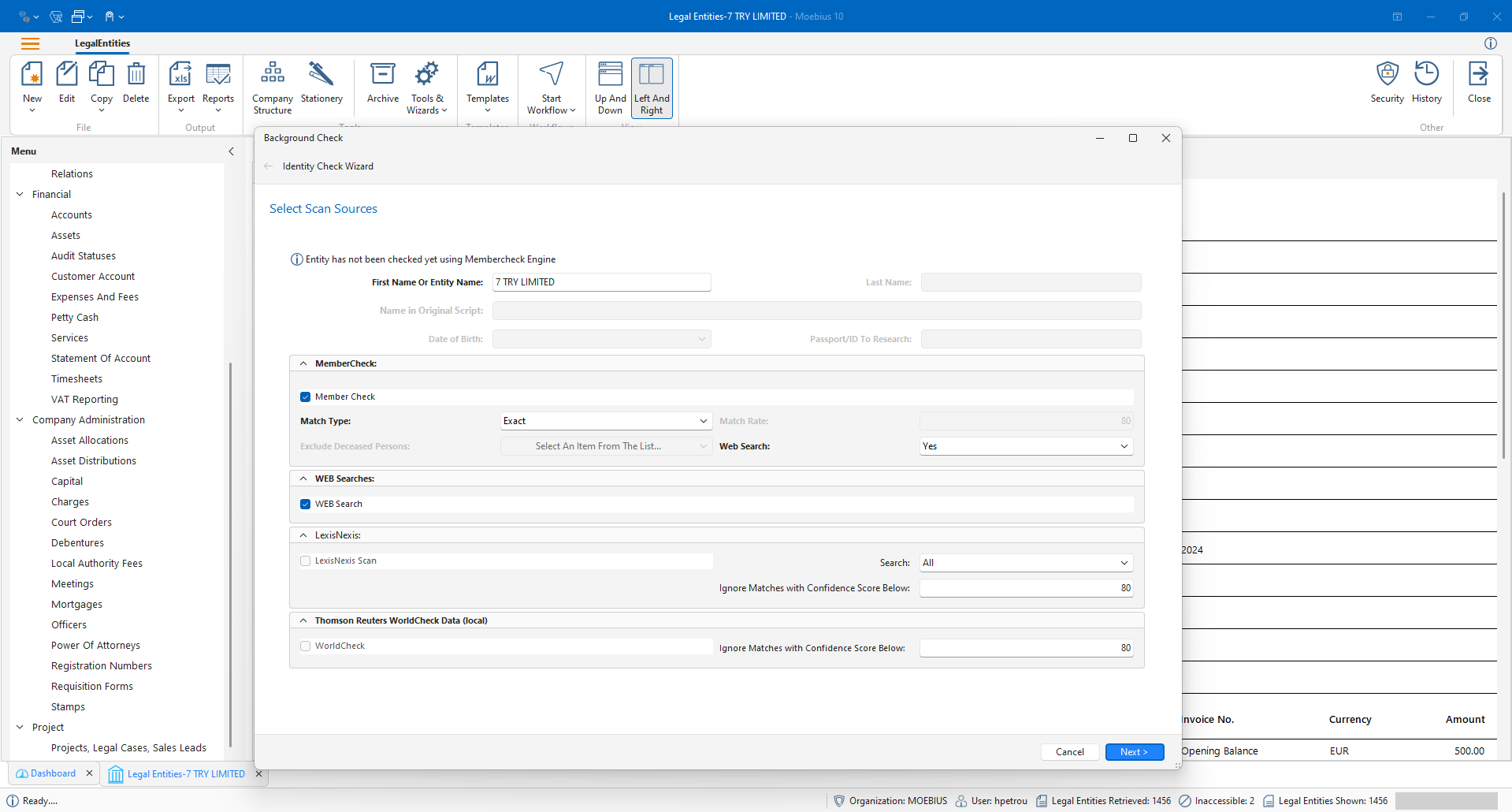The image size is (1512, 812).
Task: Edit the First Name Or Entity Name field
Action: [x=601, y=281]
